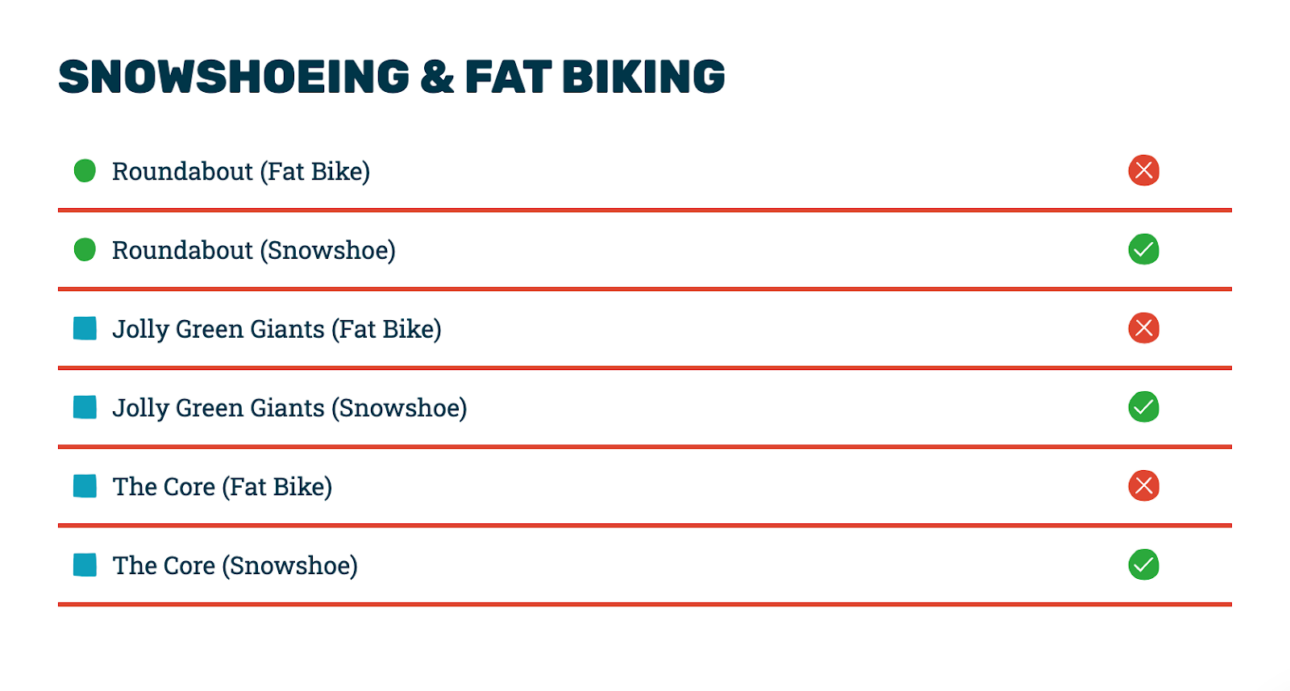The image size is (1290, 691).
Task: Click the closed X icon for Jolly Green Giants (Fat Bike)
Action: tap(1143, 328)
